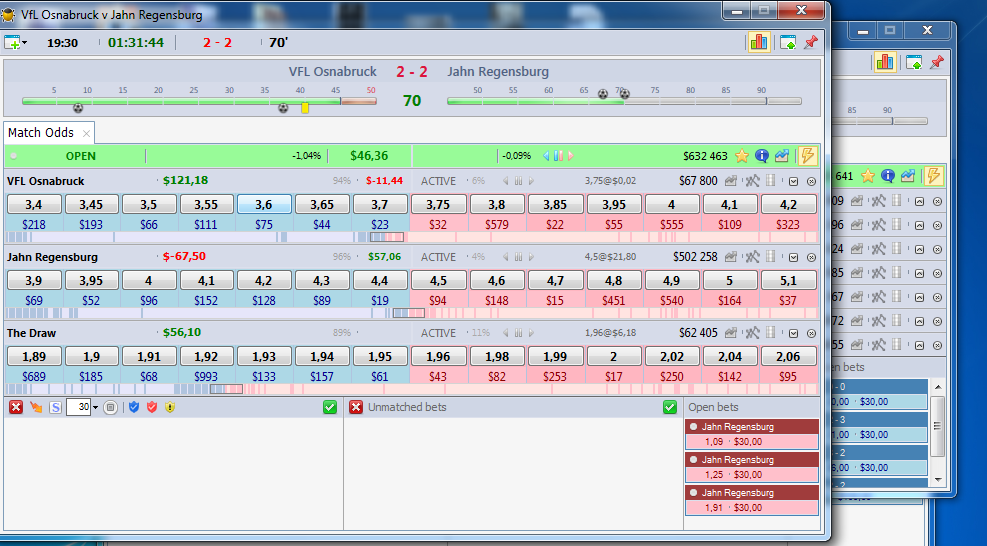Select the Jahn Regensburg 1,09 open bet dot
This screenshot has height=546, width=987.
tap(694, 426)
